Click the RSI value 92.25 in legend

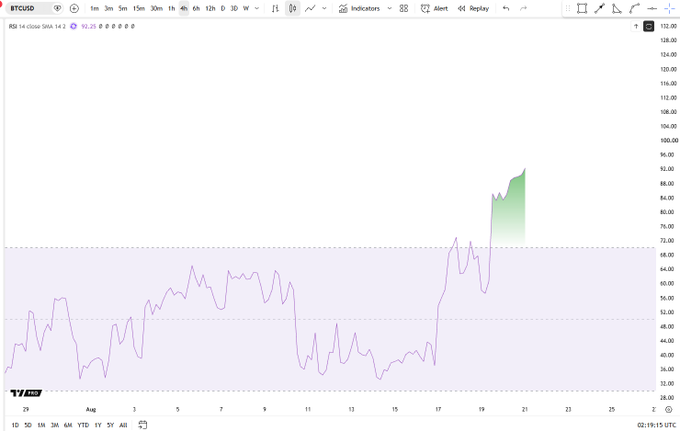pyautogui.click(x=88, y=26)
